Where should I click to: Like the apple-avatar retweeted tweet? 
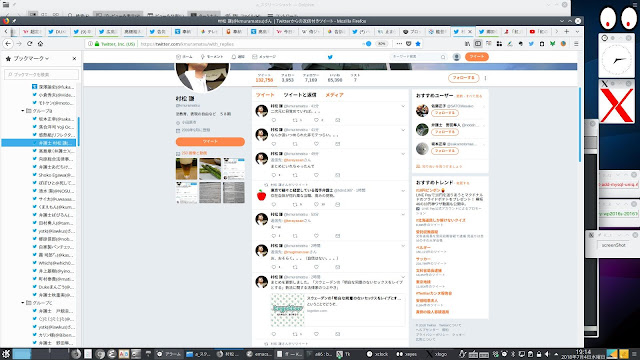[316, 204]
